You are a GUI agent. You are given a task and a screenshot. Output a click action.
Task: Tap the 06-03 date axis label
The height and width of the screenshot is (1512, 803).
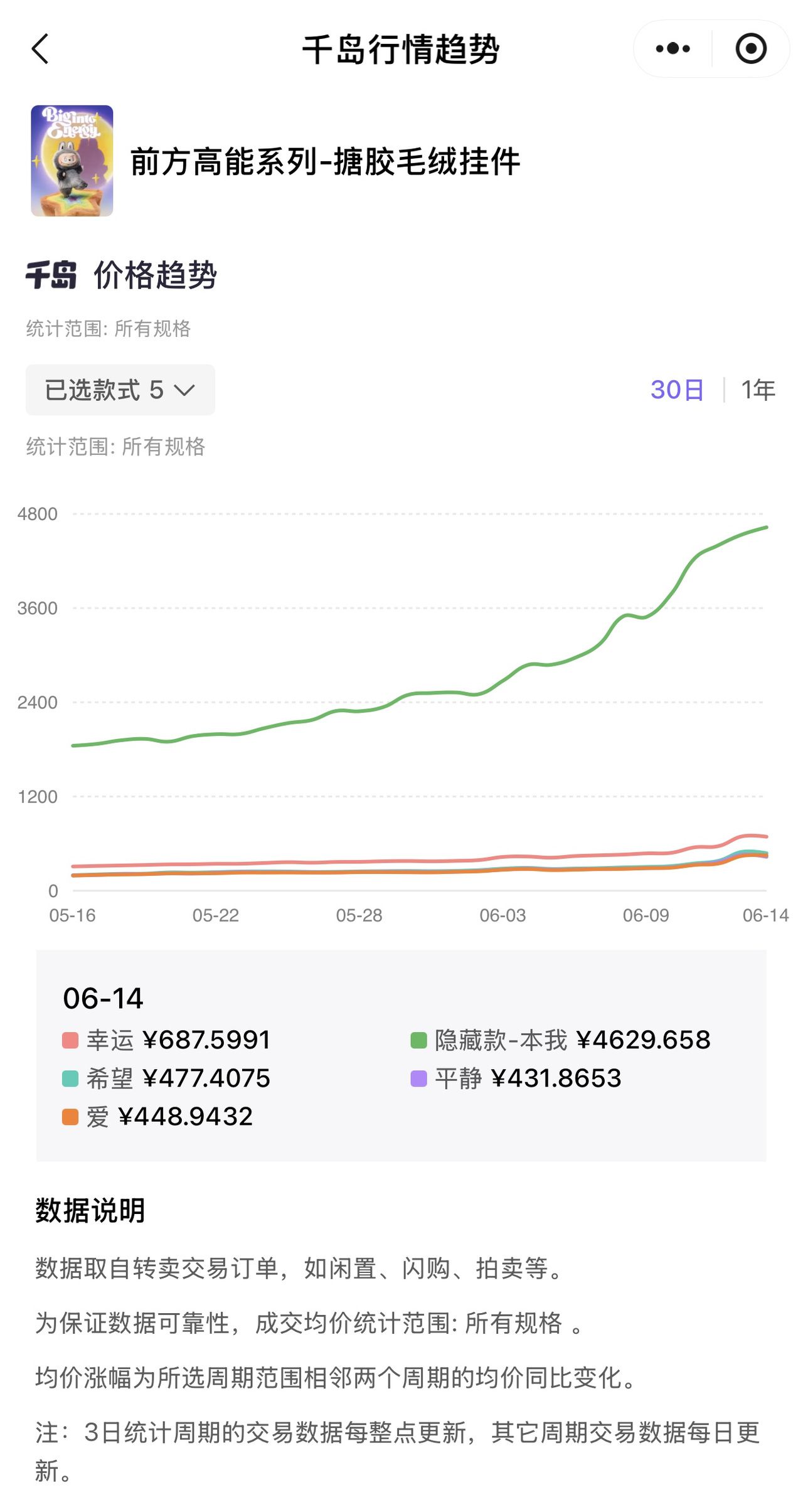tap(503, 915)
